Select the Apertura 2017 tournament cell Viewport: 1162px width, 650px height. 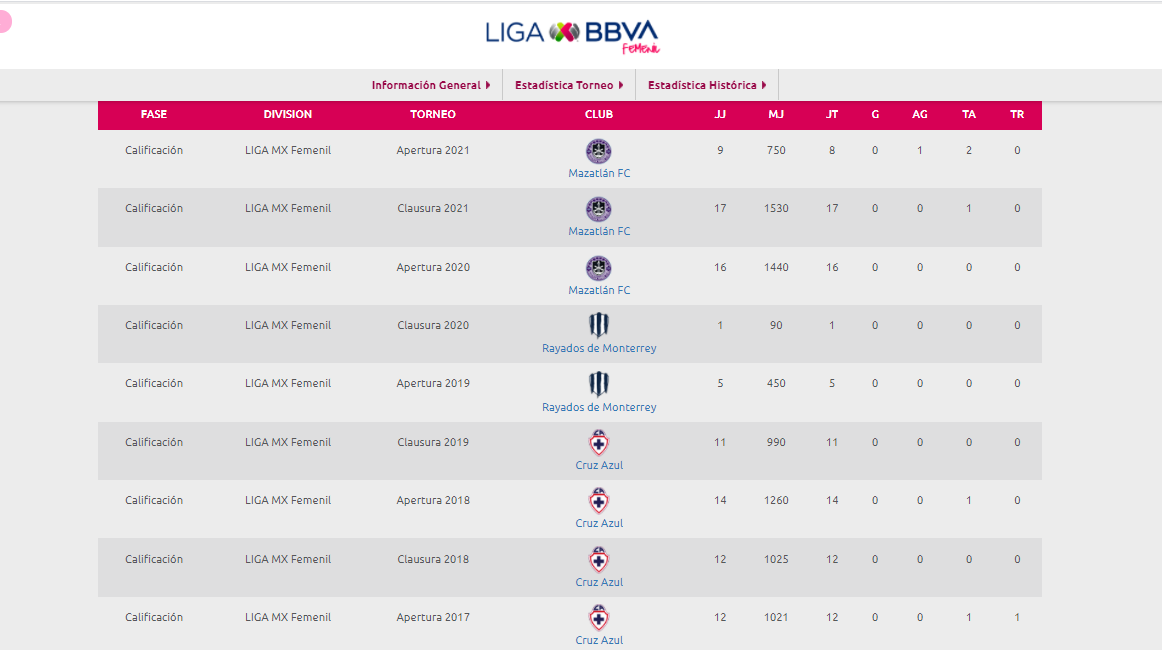(433, 617)
